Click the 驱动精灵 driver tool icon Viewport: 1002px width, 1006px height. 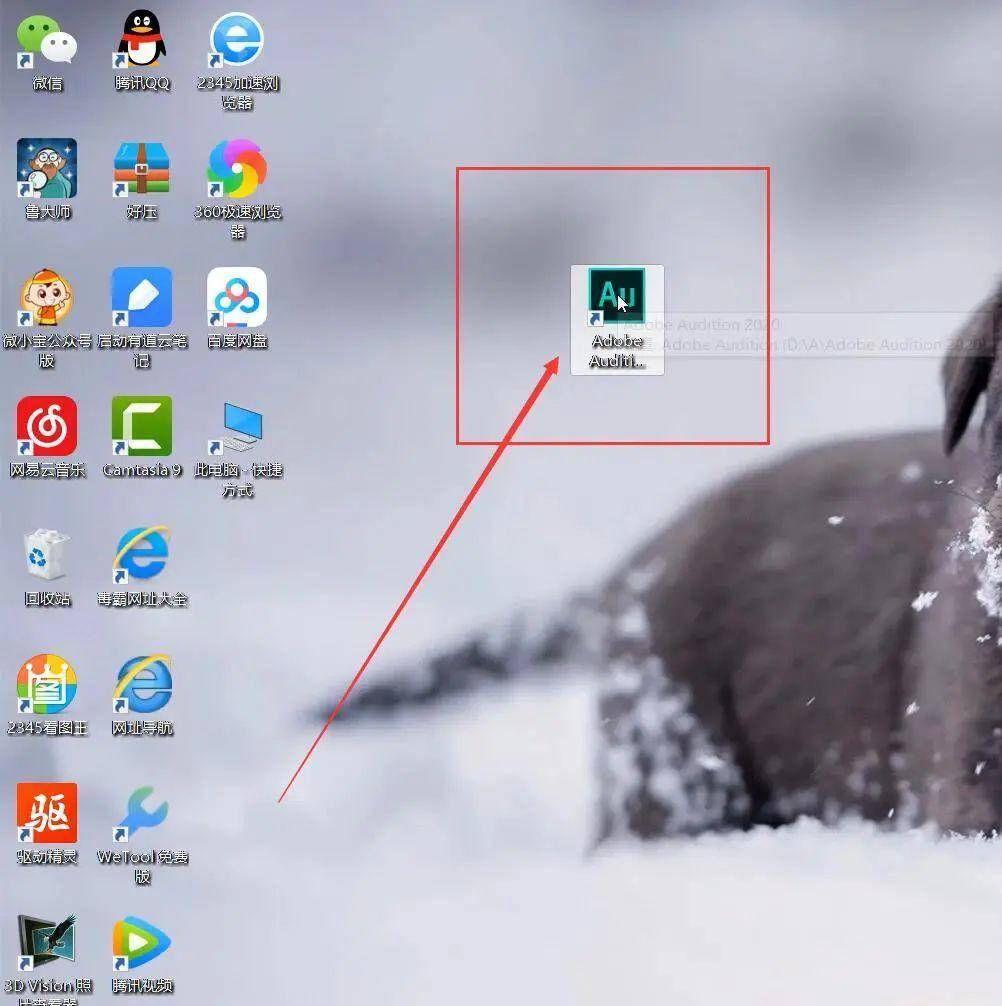[x=46, y=814]
